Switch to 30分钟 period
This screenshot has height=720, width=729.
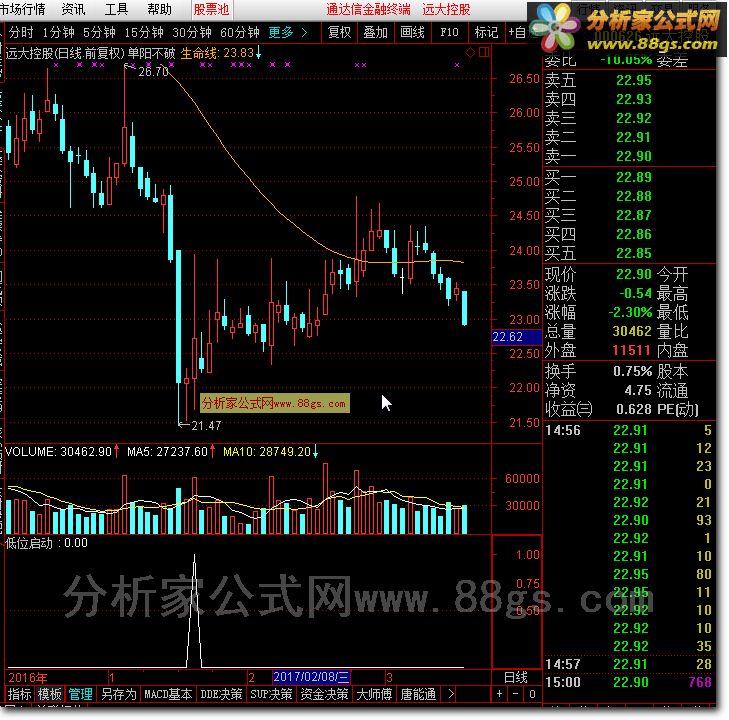pos(192,33)
